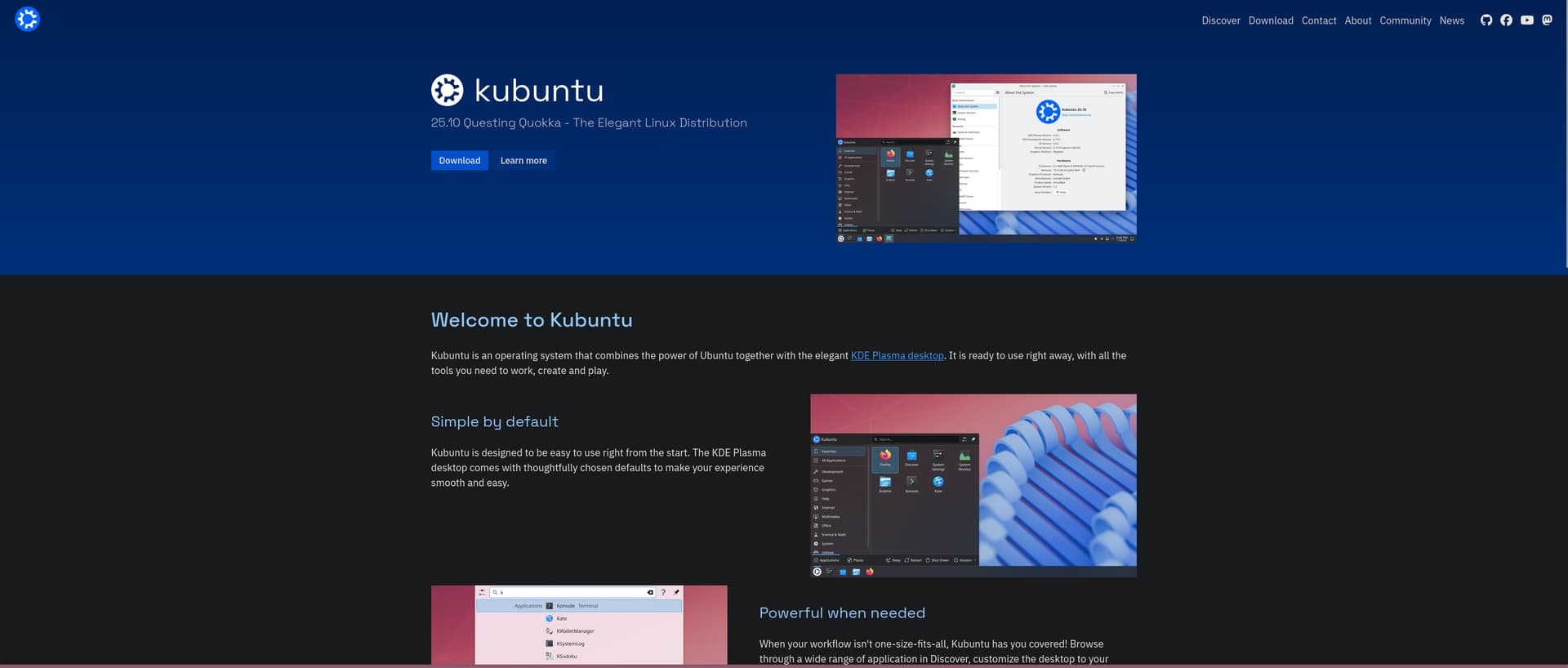Click the Welcome to Kubuntu heading
Image resolution: width=1568 pixels, height=668 pixels.
(531, 320)
